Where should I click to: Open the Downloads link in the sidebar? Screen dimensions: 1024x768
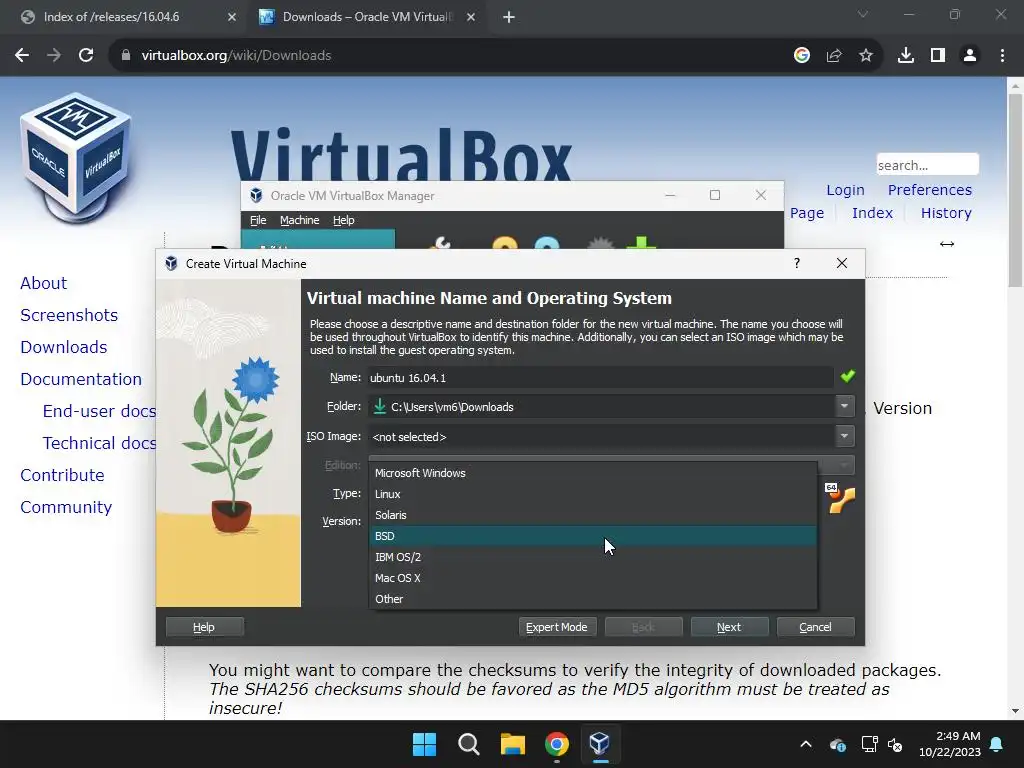(64, 347)
